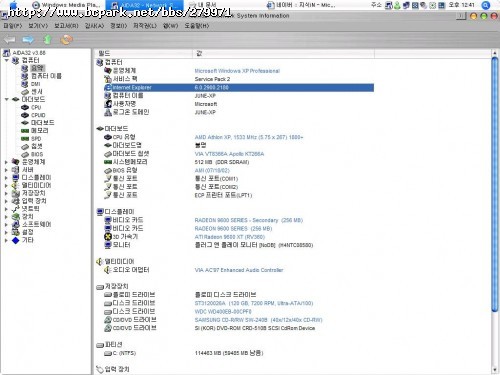This screenshot has width=500, height=375.
Task: Click the CPU chip icon in tree
Action: pyautogui.click(x=25, y=107)
